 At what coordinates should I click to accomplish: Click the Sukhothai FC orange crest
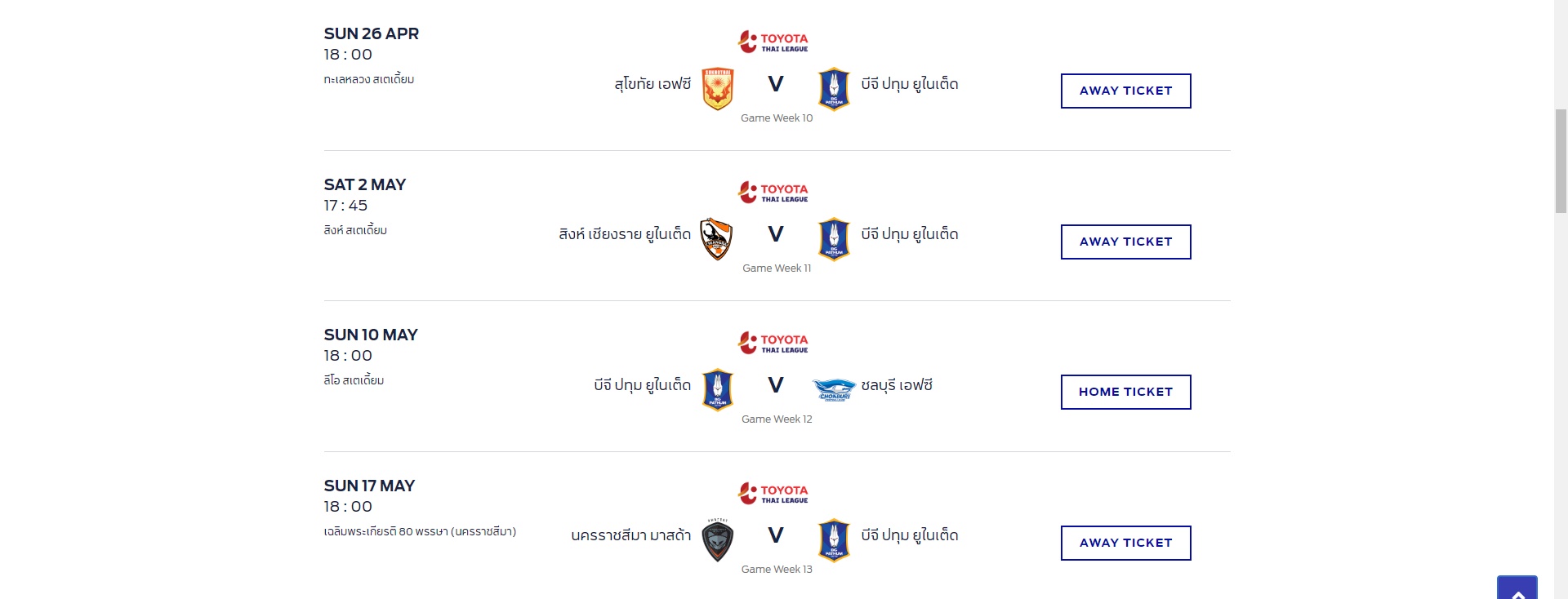[718, 88]
